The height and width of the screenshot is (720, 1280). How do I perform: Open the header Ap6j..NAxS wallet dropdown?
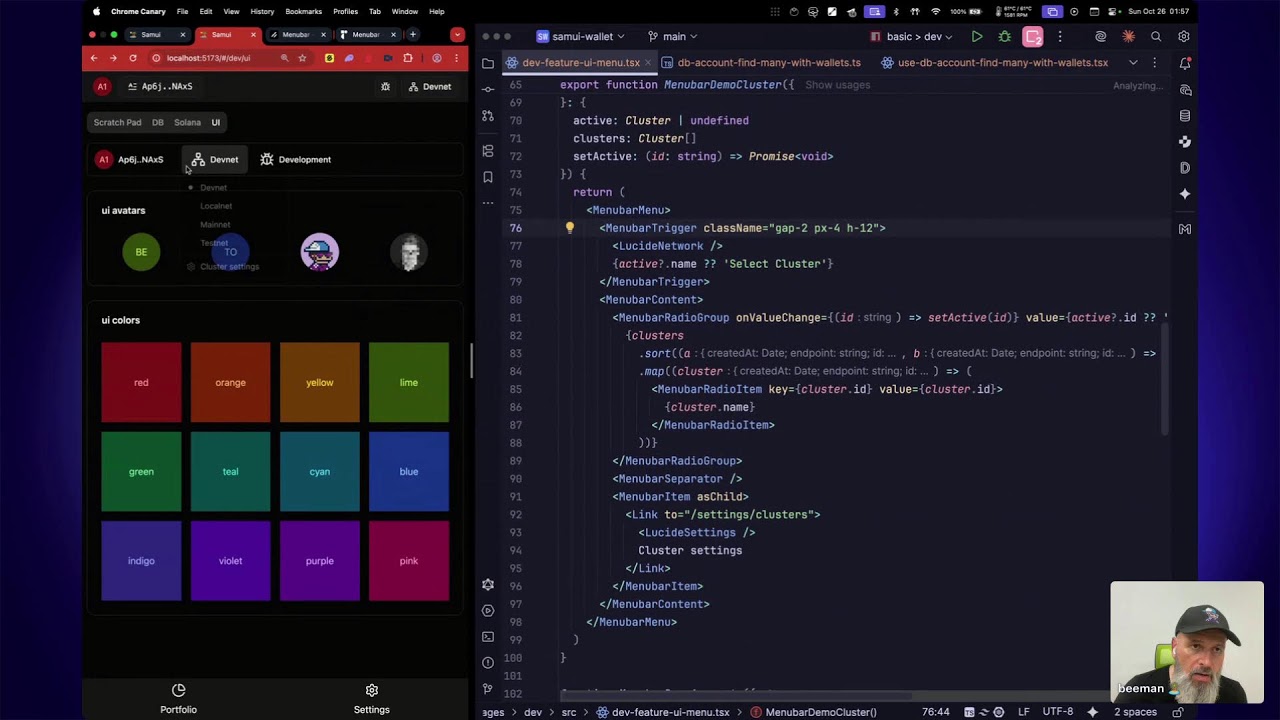coord(160,87)
